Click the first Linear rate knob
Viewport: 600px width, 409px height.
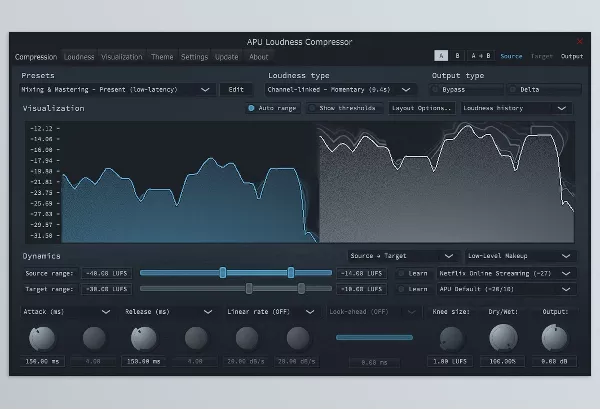click(x=247, y=339)
